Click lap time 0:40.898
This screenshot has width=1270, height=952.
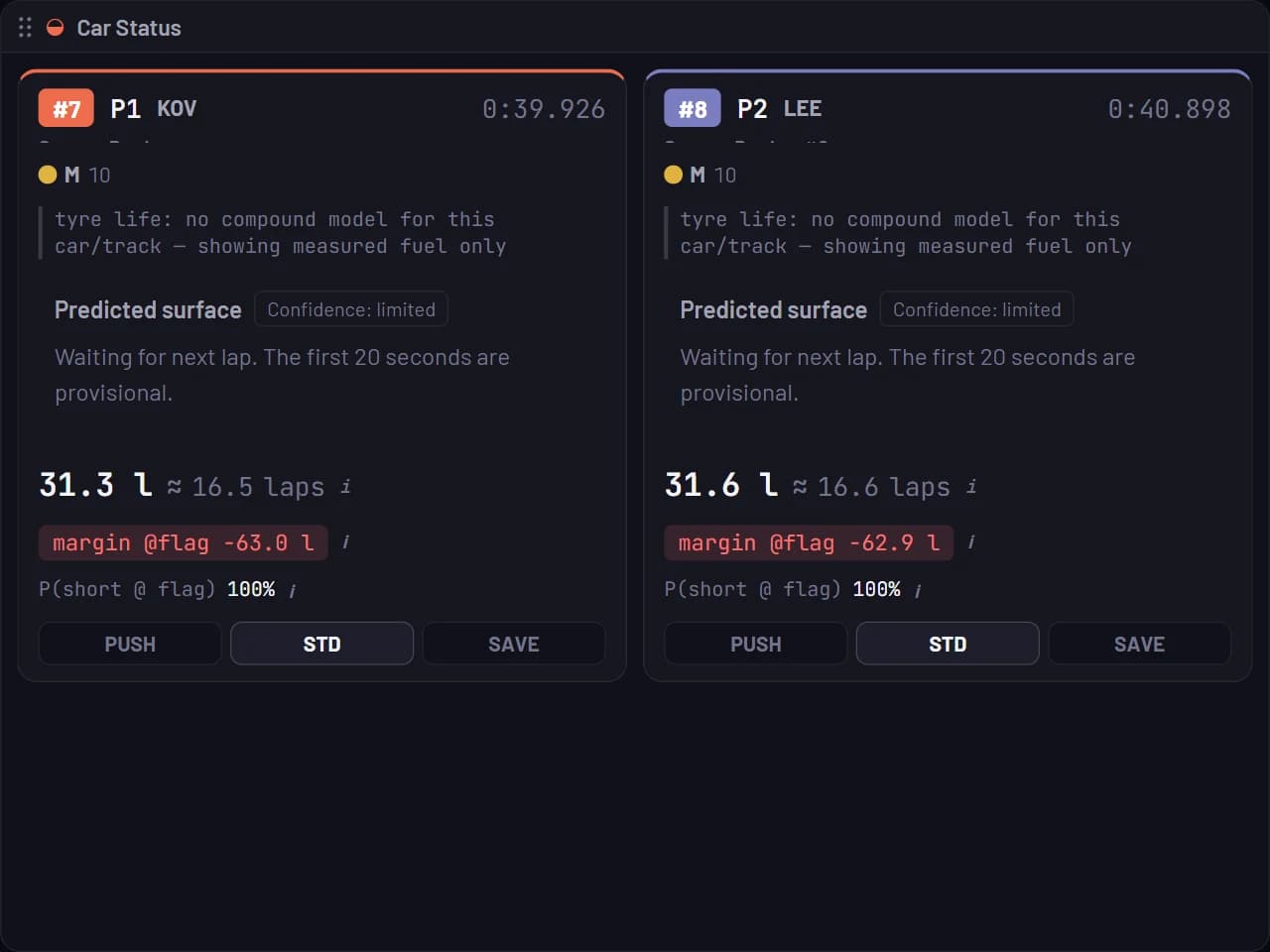(x=1169, y=109)
